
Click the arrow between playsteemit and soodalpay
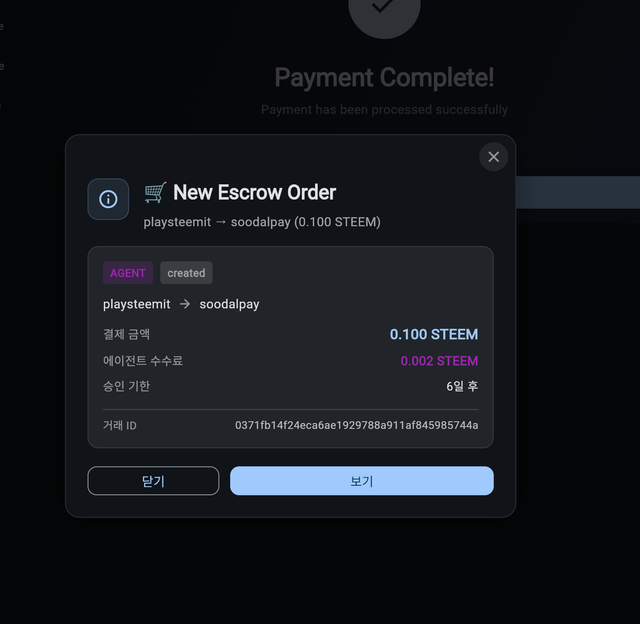pos(185,304)
